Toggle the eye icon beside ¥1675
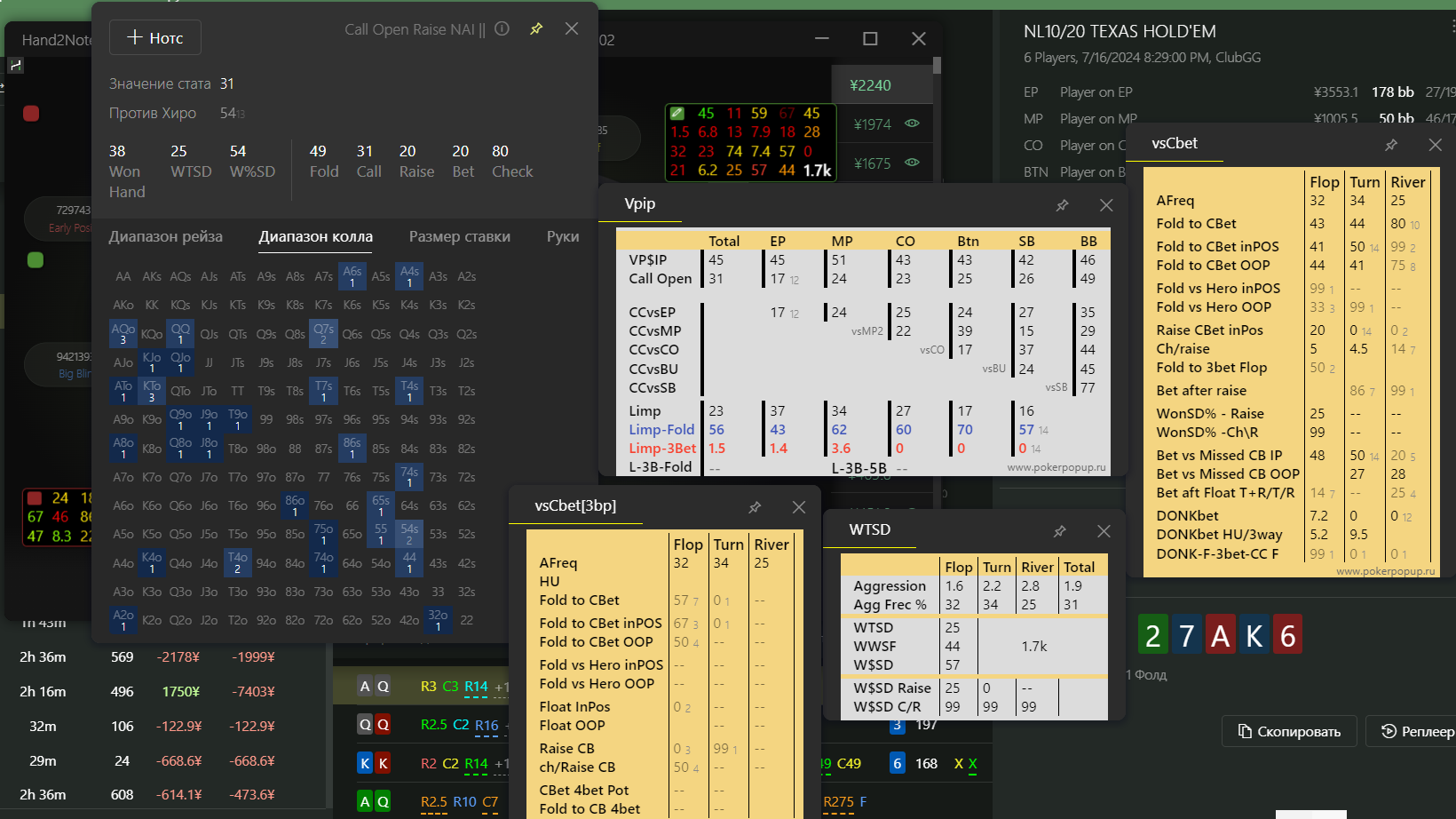The height and width of the screenshot is (819, 1456). point(912,163)
